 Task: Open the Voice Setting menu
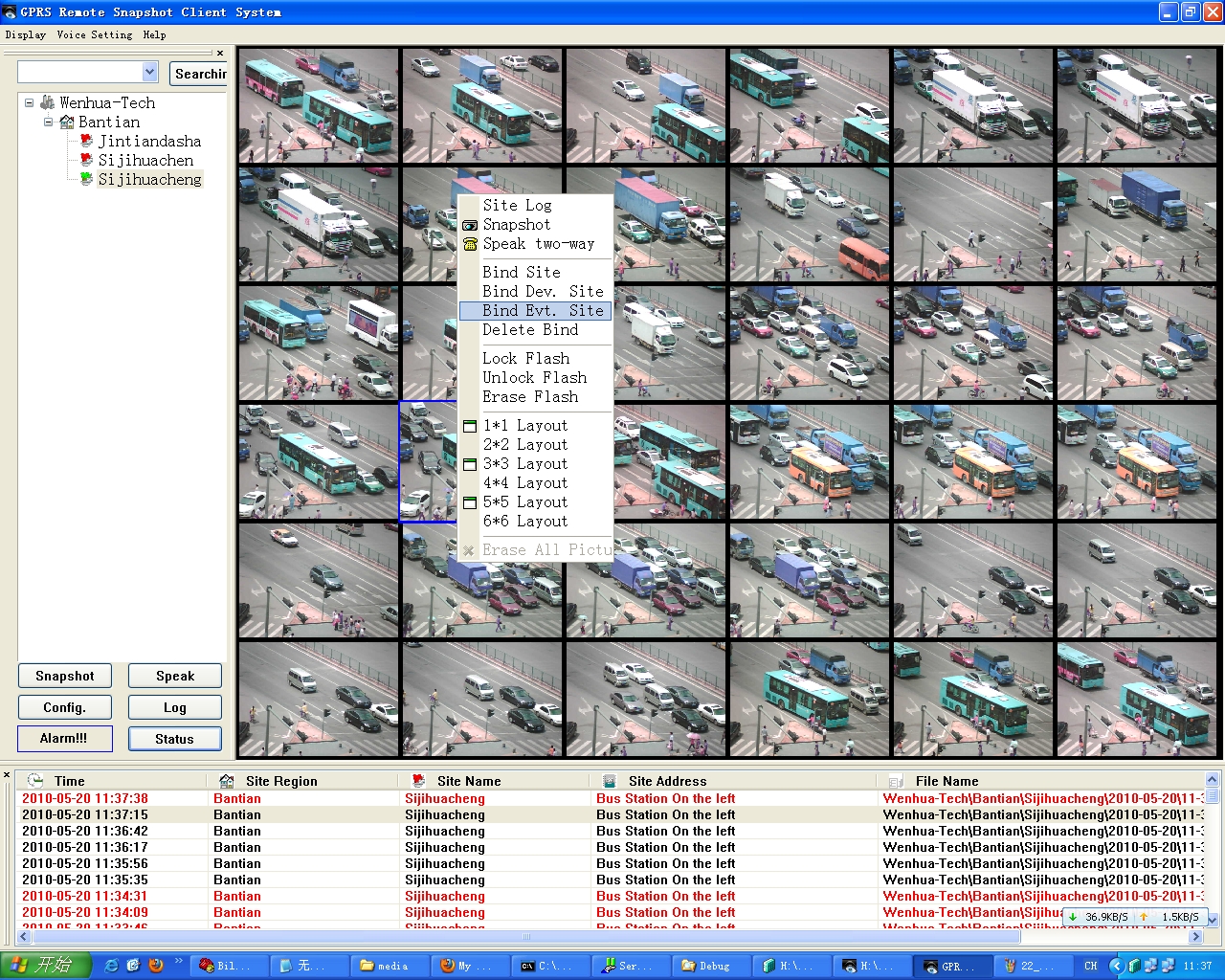(x=94, y=34)
